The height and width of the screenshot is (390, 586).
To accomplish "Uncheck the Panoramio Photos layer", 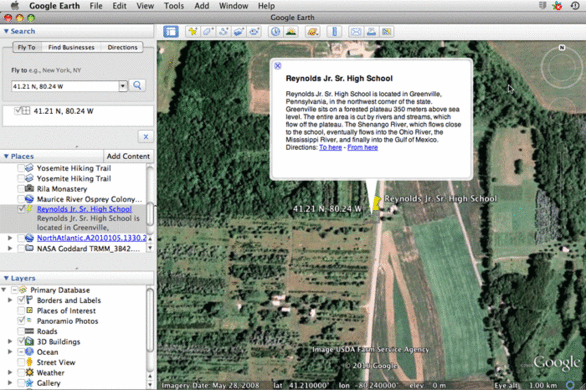I will [21, 321].
